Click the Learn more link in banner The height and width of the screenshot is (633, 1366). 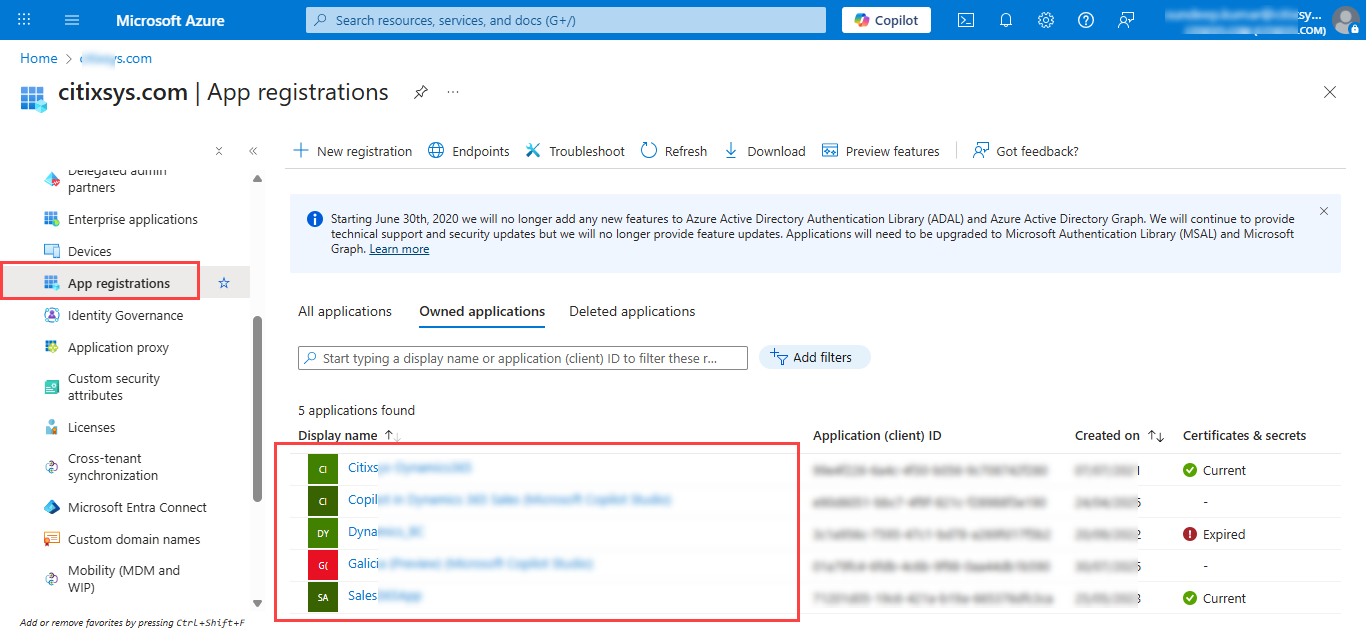click(x=399, y=249)
